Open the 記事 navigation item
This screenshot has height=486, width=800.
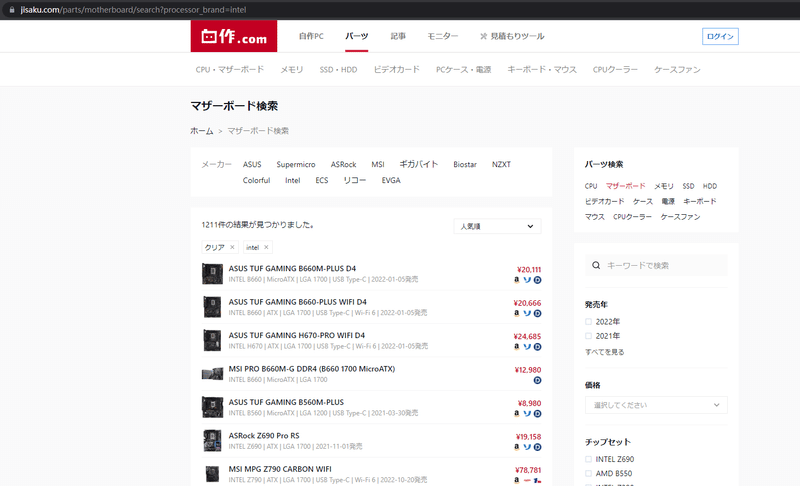point(398,36)
